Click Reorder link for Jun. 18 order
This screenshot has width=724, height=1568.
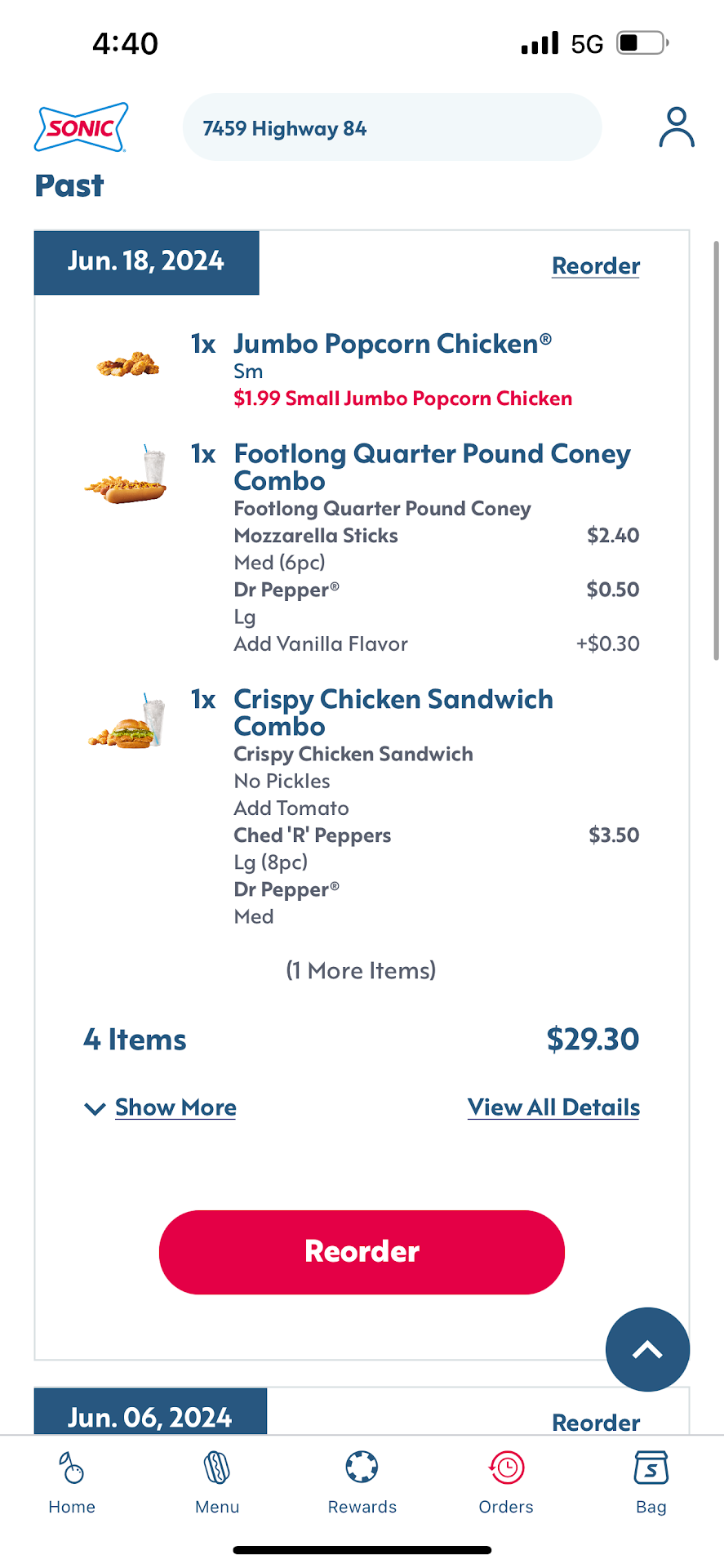pyautogui.click(x=595, y=266)
